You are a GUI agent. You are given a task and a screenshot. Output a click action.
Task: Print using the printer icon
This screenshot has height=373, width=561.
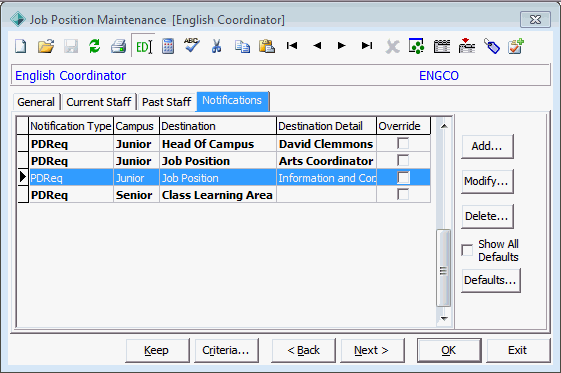(118, 46)
